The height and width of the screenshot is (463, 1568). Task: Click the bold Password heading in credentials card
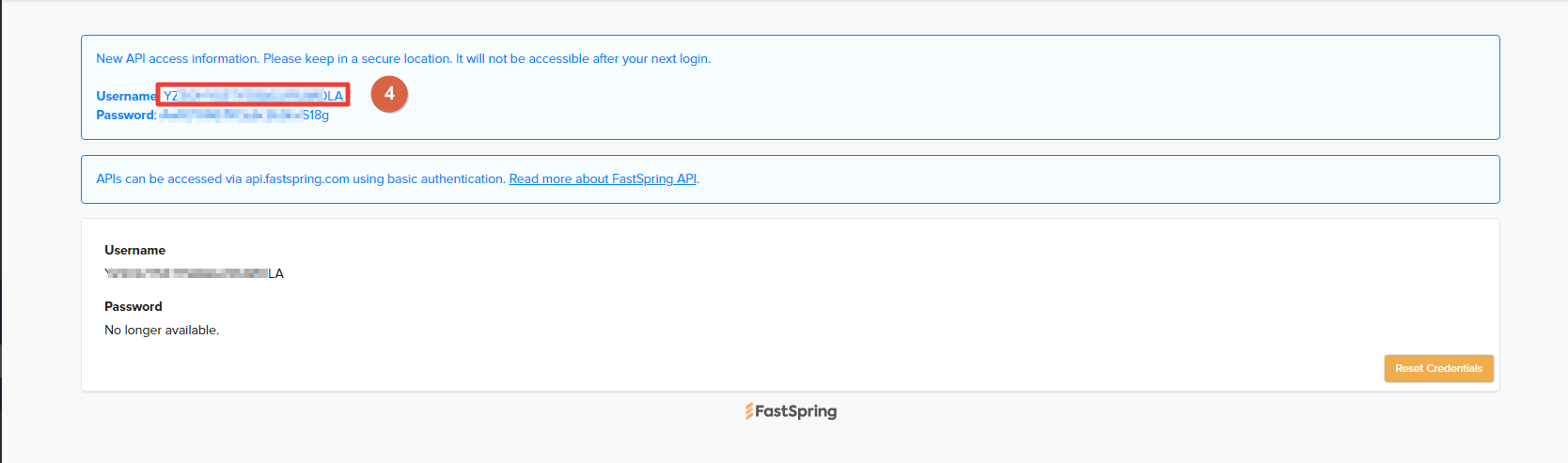click(x=133, y=306)
